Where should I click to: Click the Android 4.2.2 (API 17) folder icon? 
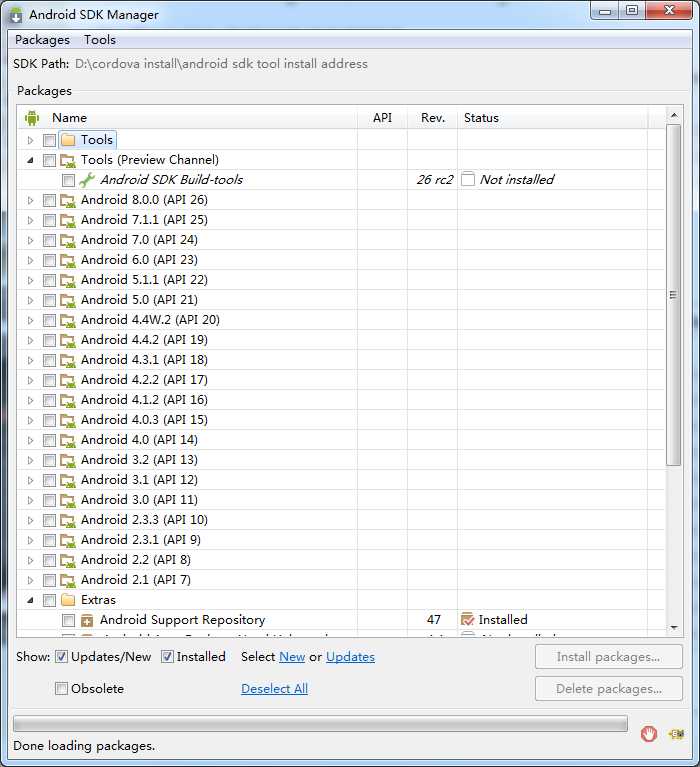click(x=68, y=381)
